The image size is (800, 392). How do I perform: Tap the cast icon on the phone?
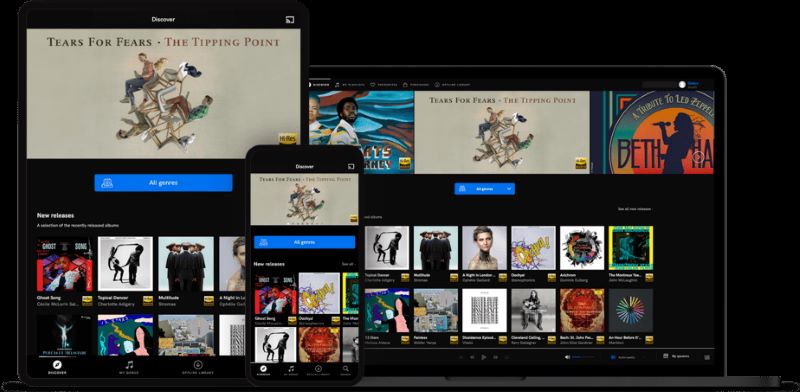351,166
